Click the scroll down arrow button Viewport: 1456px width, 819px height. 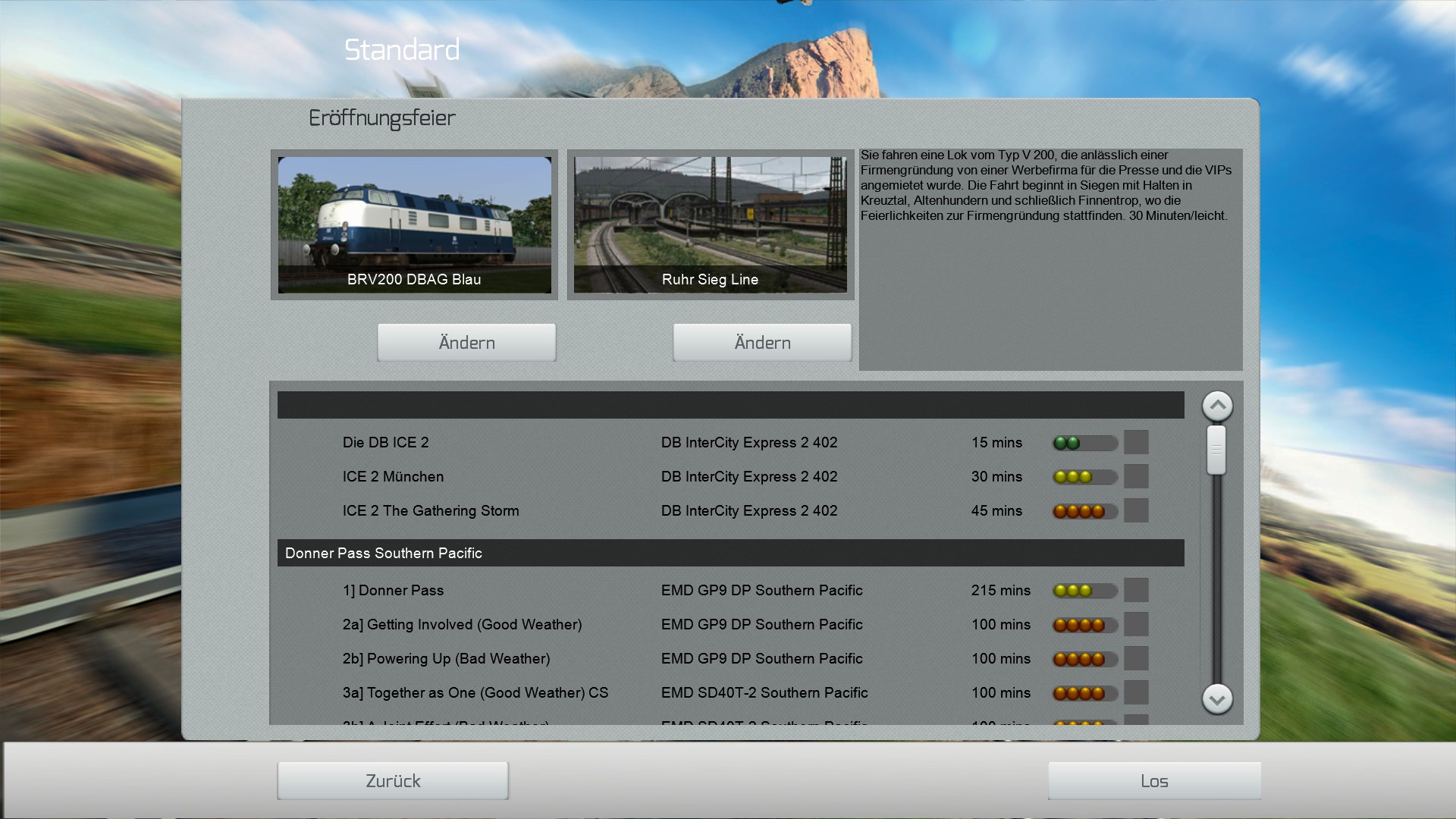pos(1217,699)
